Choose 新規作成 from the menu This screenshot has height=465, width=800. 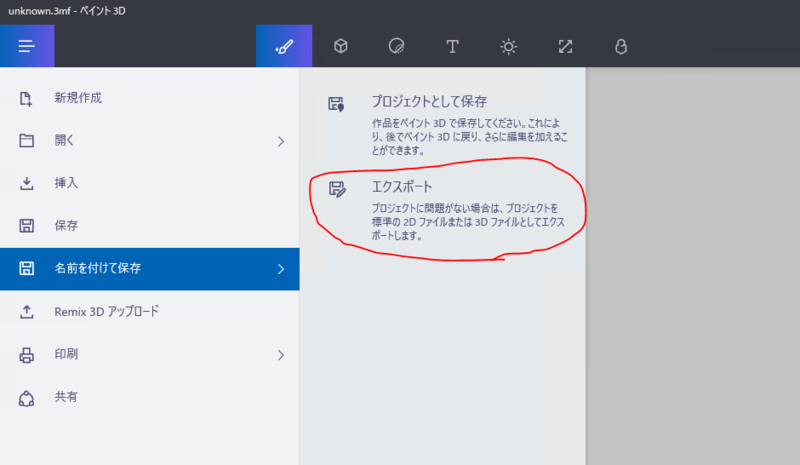click(149, 98)
